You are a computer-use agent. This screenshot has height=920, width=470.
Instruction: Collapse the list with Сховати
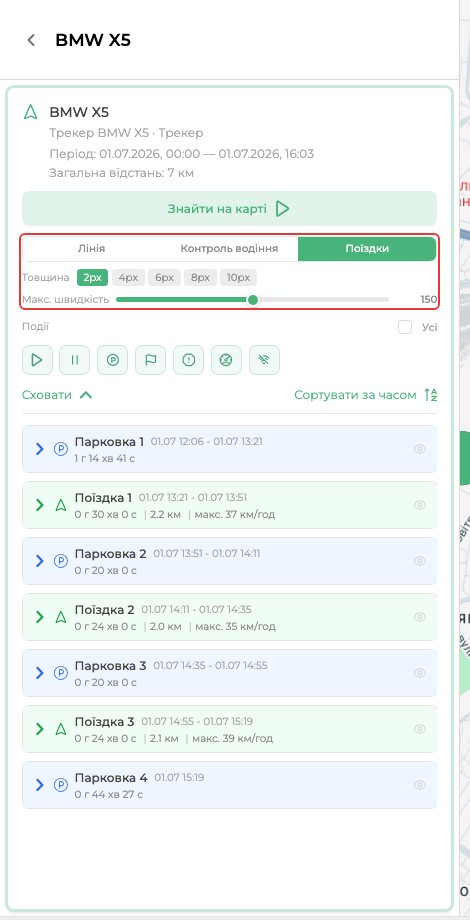coord(57,395)
